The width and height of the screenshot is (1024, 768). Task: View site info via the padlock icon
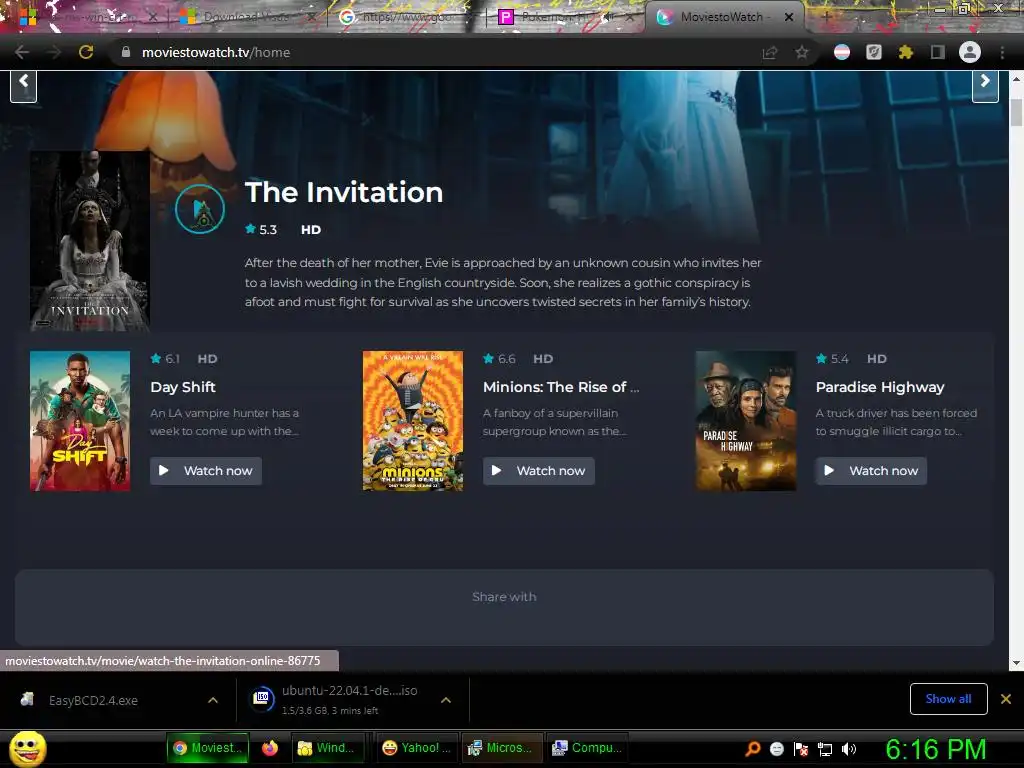(126, 52)
